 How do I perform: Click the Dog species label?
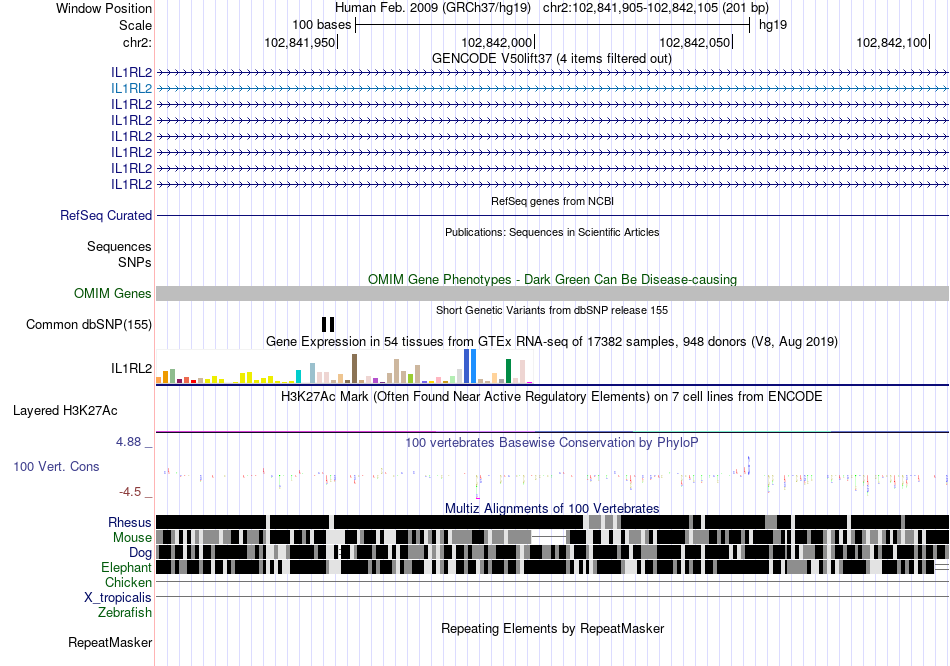pos(141,553)
